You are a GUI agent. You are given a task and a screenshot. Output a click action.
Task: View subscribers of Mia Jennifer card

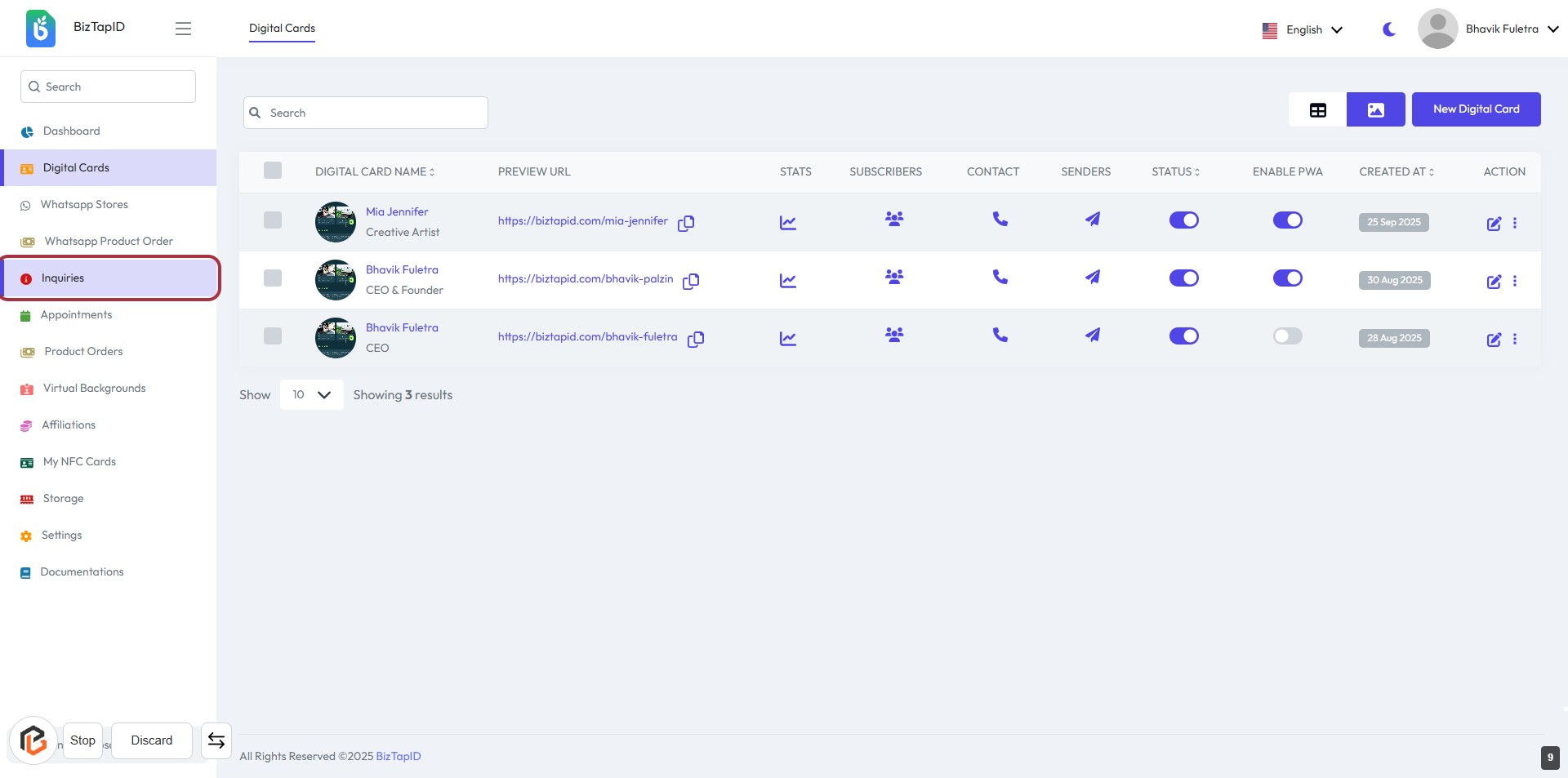[x=894, y=219]
